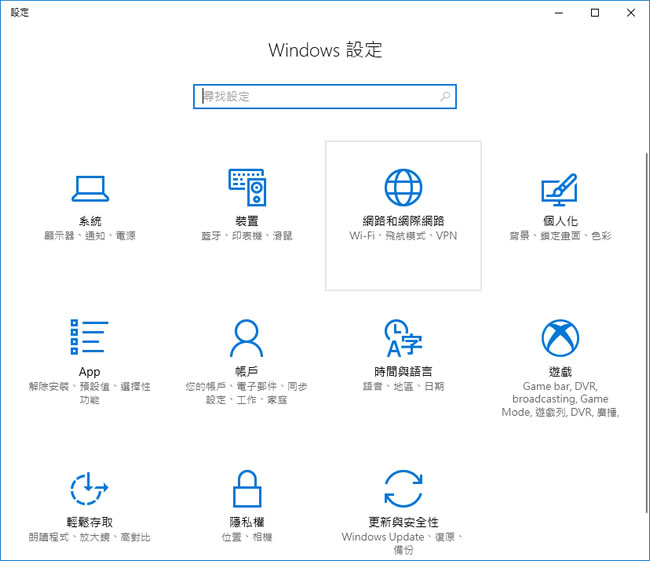Screen dimensions: 650x561
Task: Click 朗讀程式、放大鏡、高對比 description
Action: pos(90,537)
